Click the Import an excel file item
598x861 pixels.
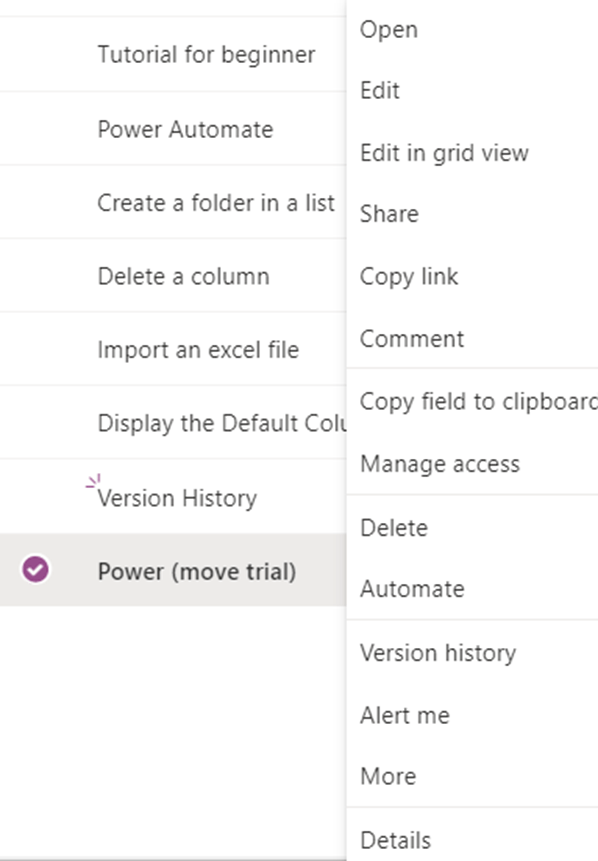click(x=198, y=350)
